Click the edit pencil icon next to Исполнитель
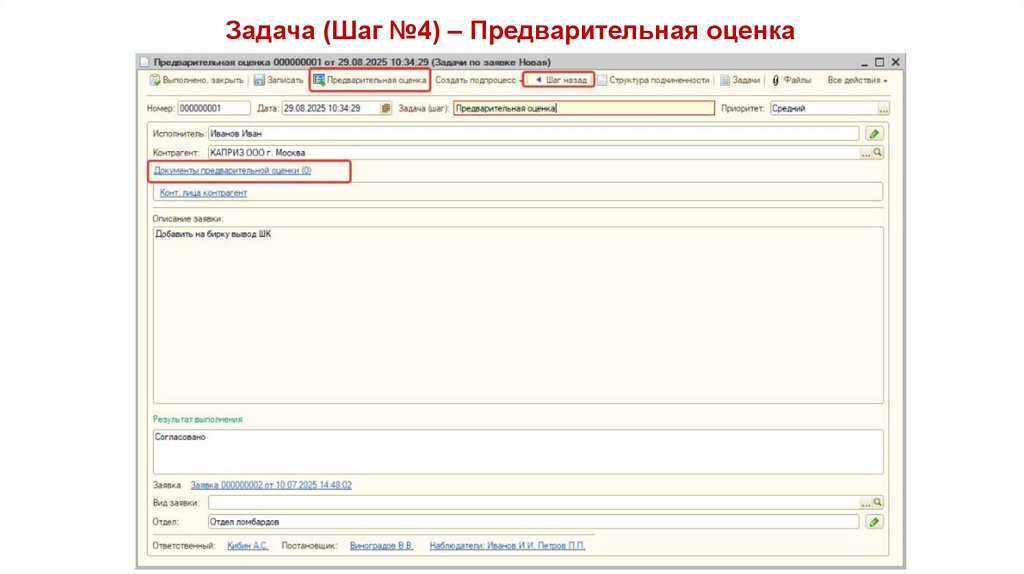This screenshot has width=1024, height=574. (874, 134)
